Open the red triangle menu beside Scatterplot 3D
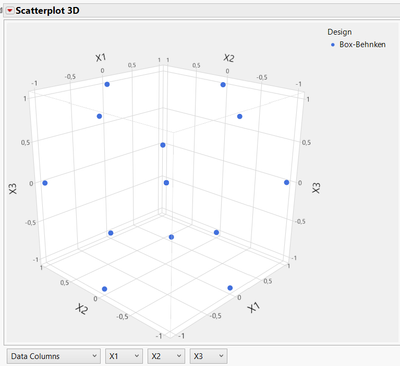 [x=10, y=11]
